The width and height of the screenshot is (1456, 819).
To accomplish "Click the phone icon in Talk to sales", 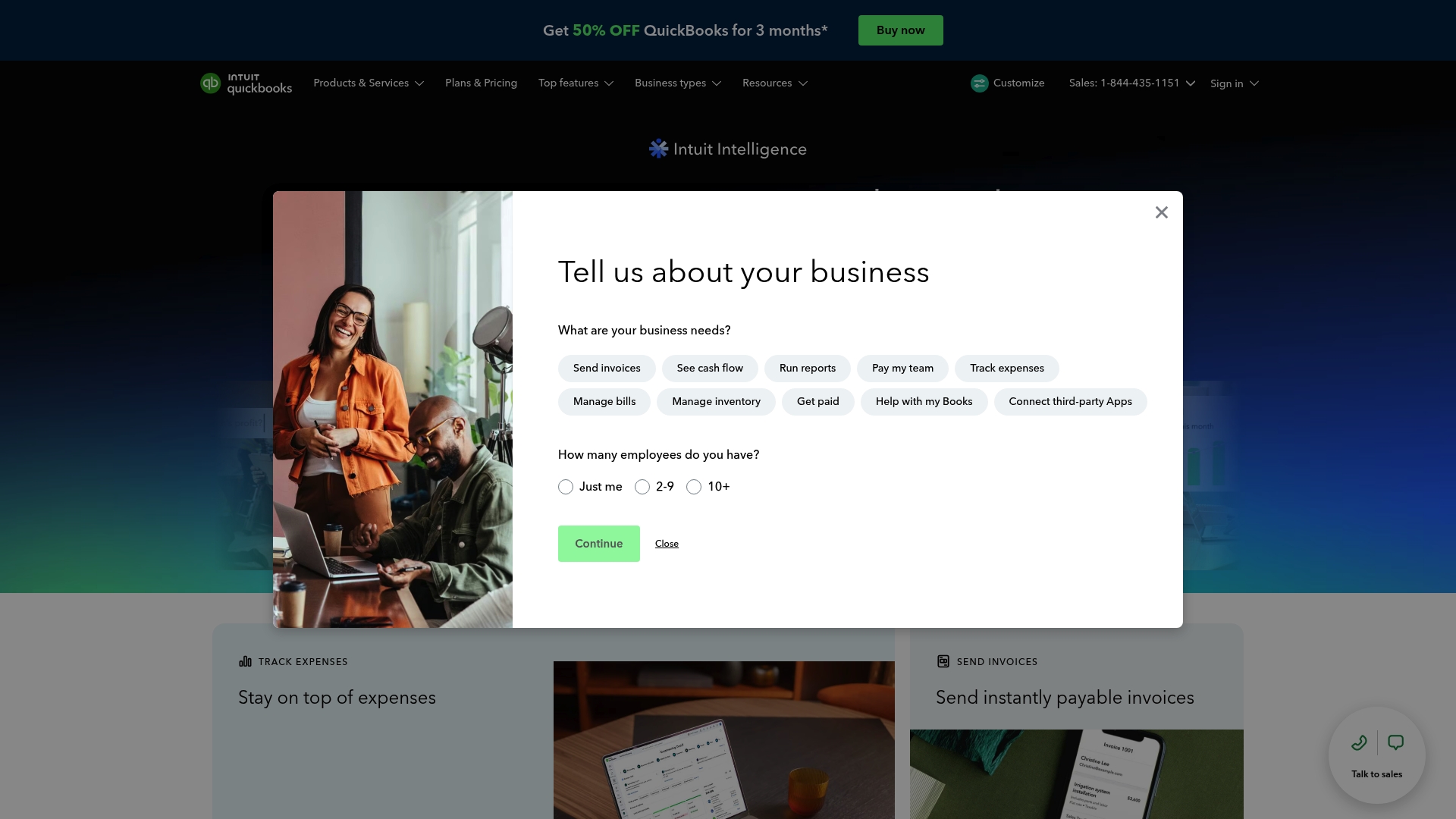I will 1359,742.
